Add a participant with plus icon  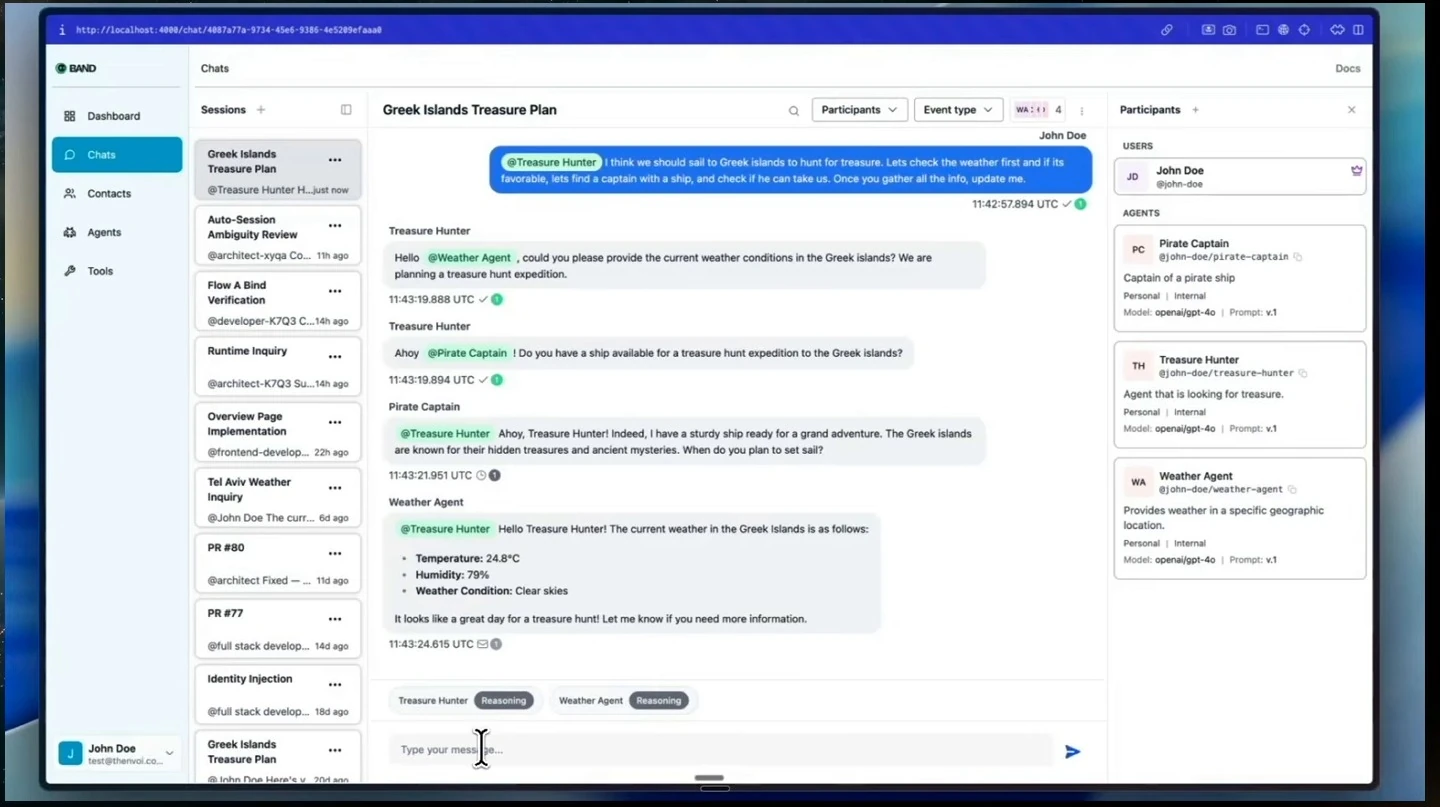[x=1195, y=110]
